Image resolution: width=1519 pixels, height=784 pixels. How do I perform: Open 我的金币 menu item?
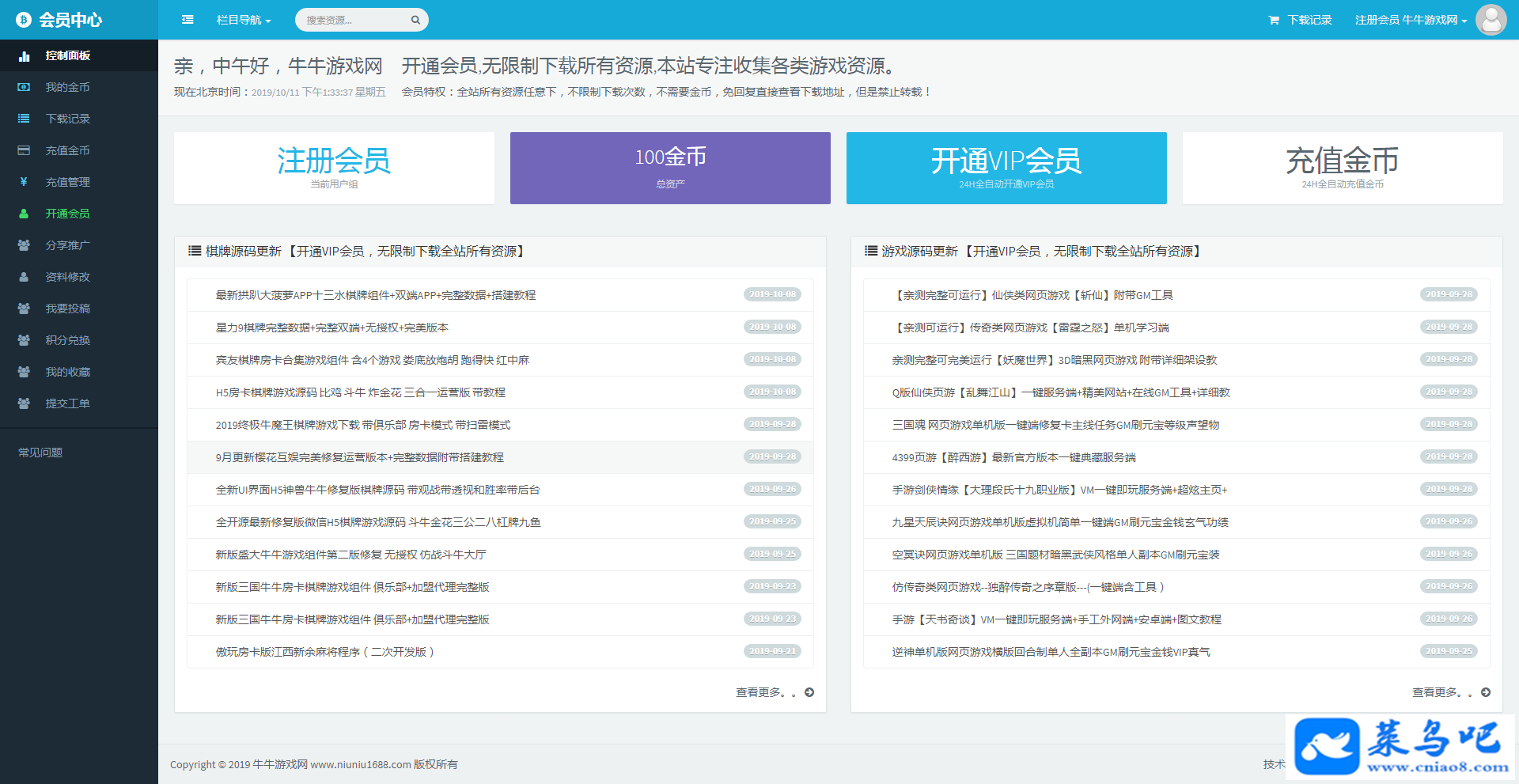coord(79,87)
